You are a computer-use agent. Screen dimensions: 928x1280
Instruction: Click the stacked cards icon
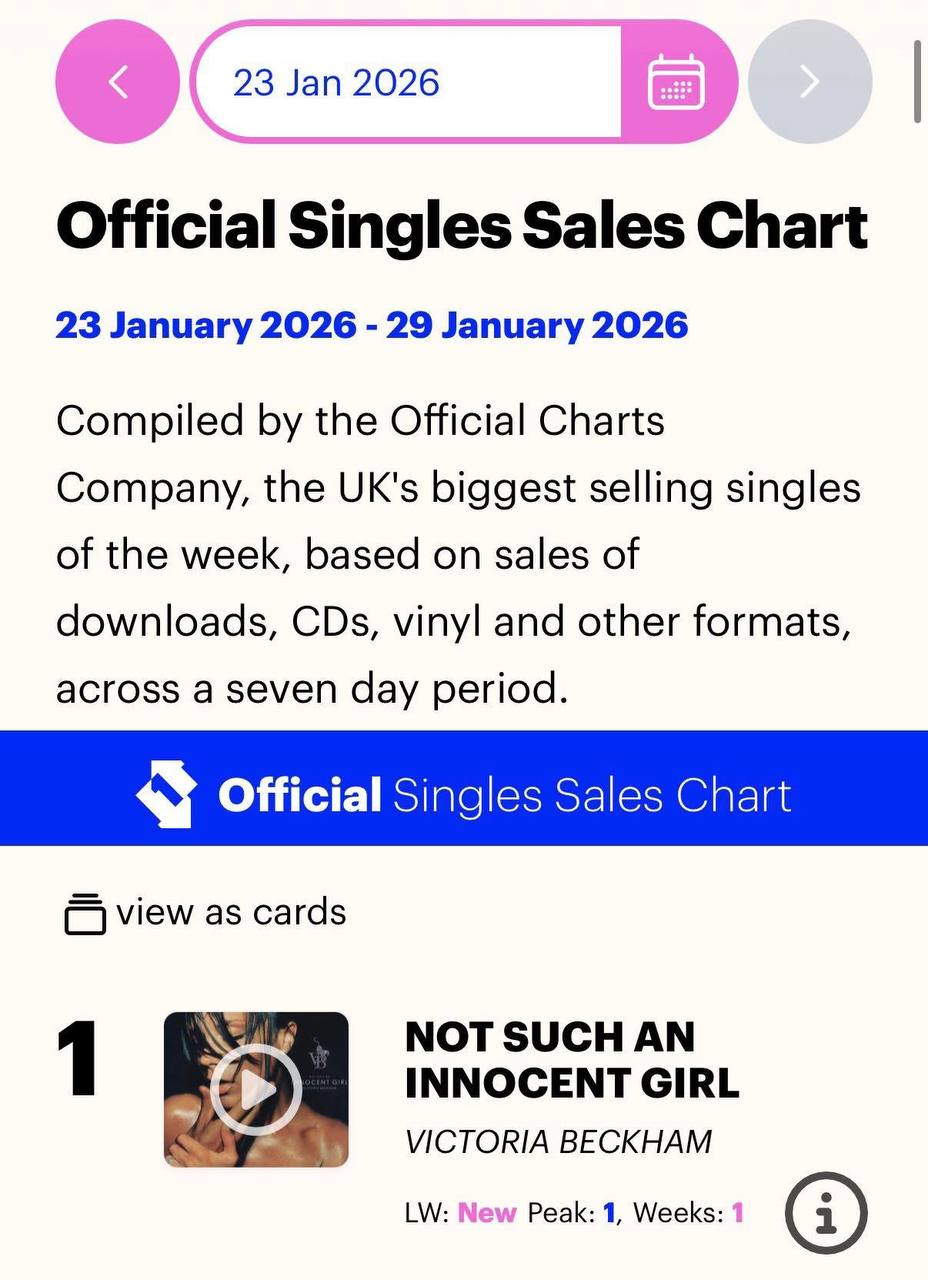pos(85,913)
